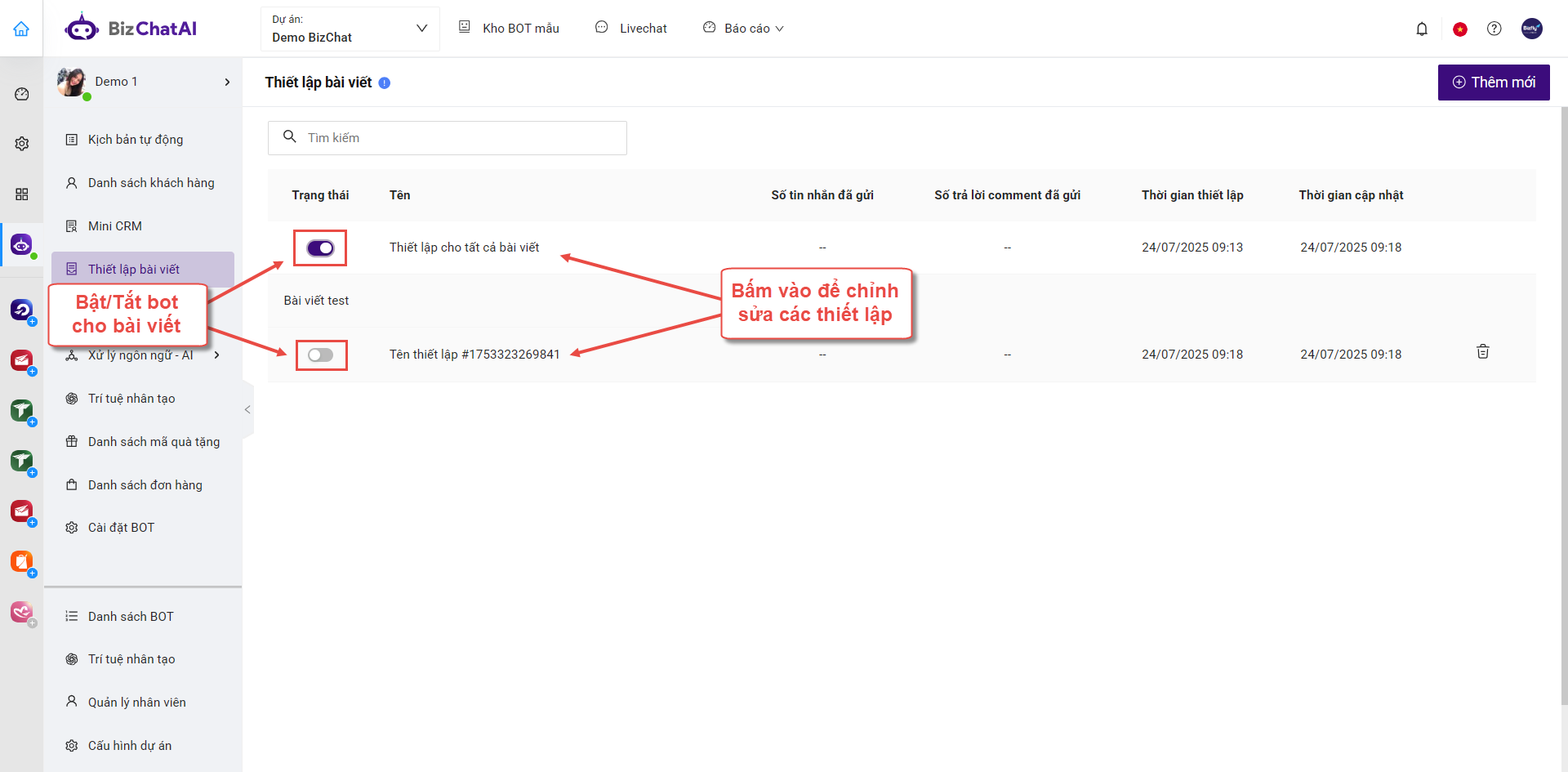1568x772 pixels.
Task: Go to home via the house icon
Action: pyautogui.click(x=21, y=29)
